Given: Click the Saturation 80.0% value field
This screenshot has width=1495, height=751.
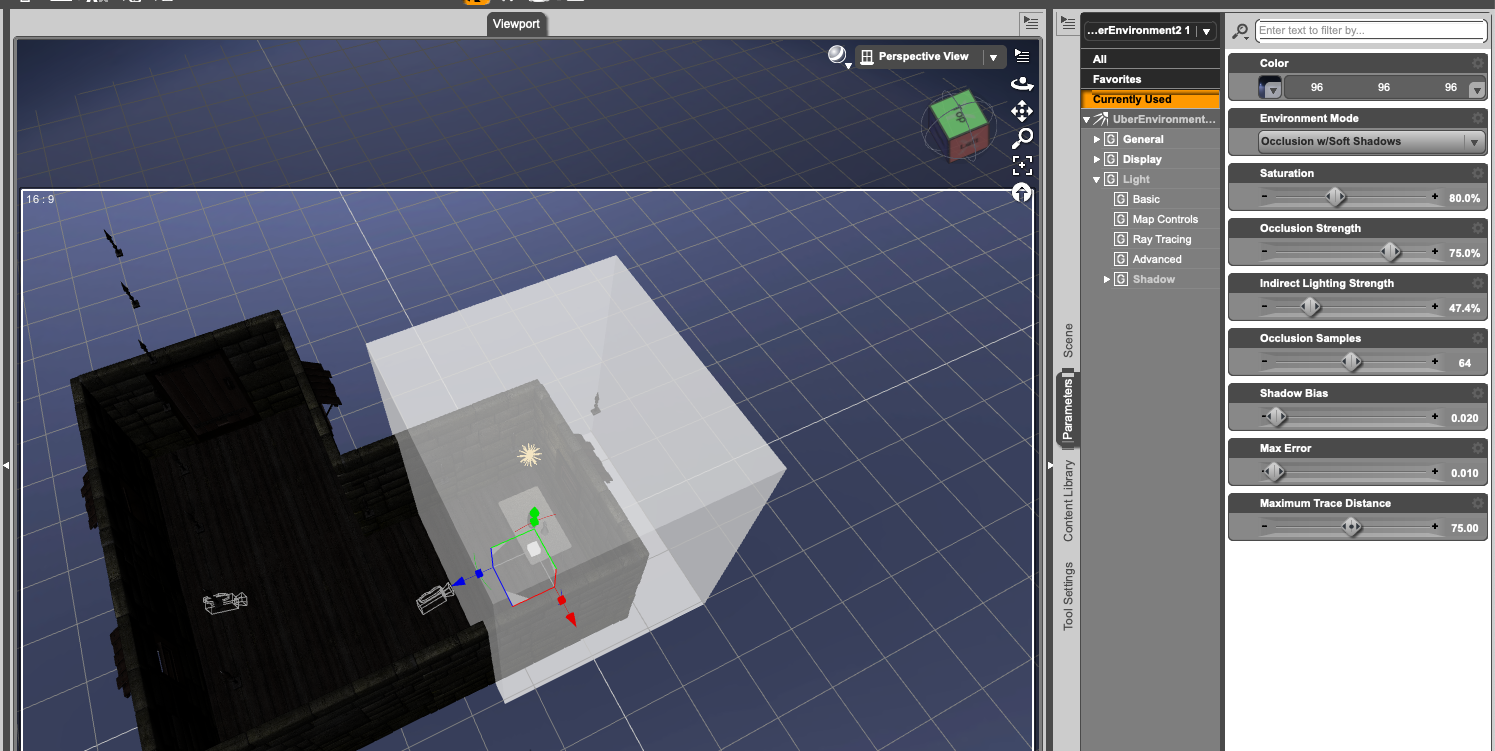Looking at the screenshot, I should [x=1464, y=198].
